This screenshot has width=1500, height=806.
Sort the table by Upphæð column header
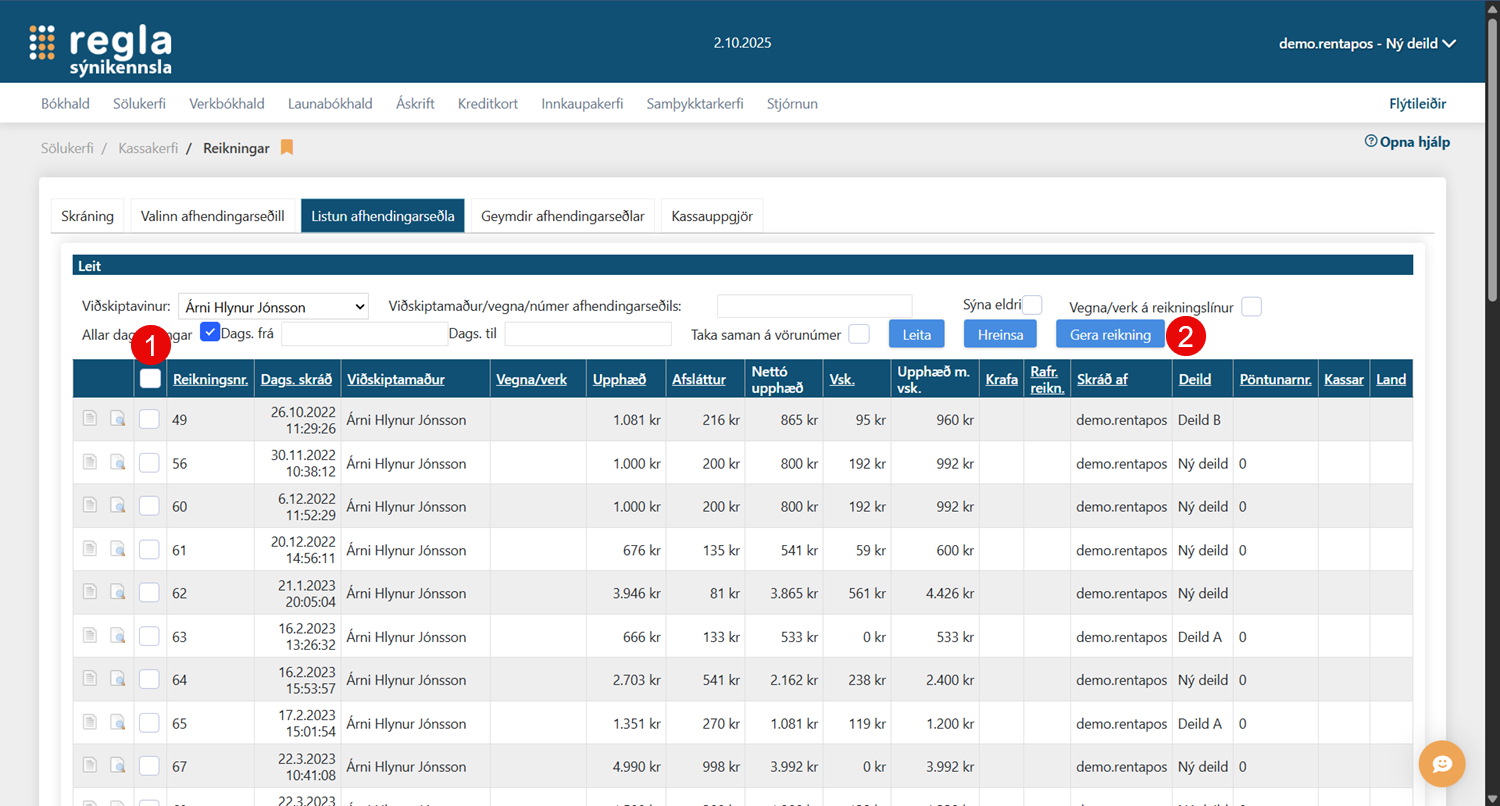618,380
